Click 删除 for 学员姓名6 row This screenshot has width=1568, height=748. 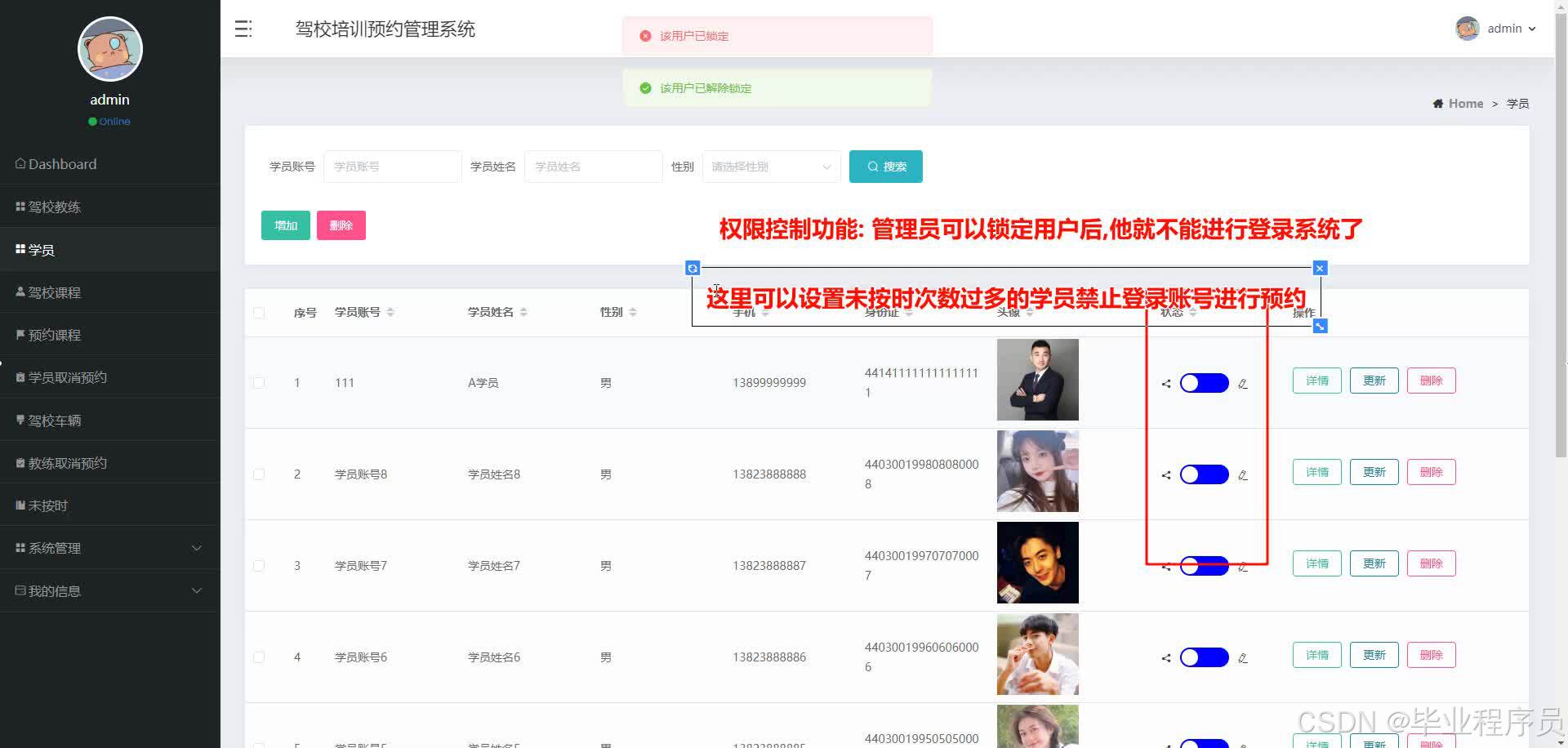[x=1432, y=655]
